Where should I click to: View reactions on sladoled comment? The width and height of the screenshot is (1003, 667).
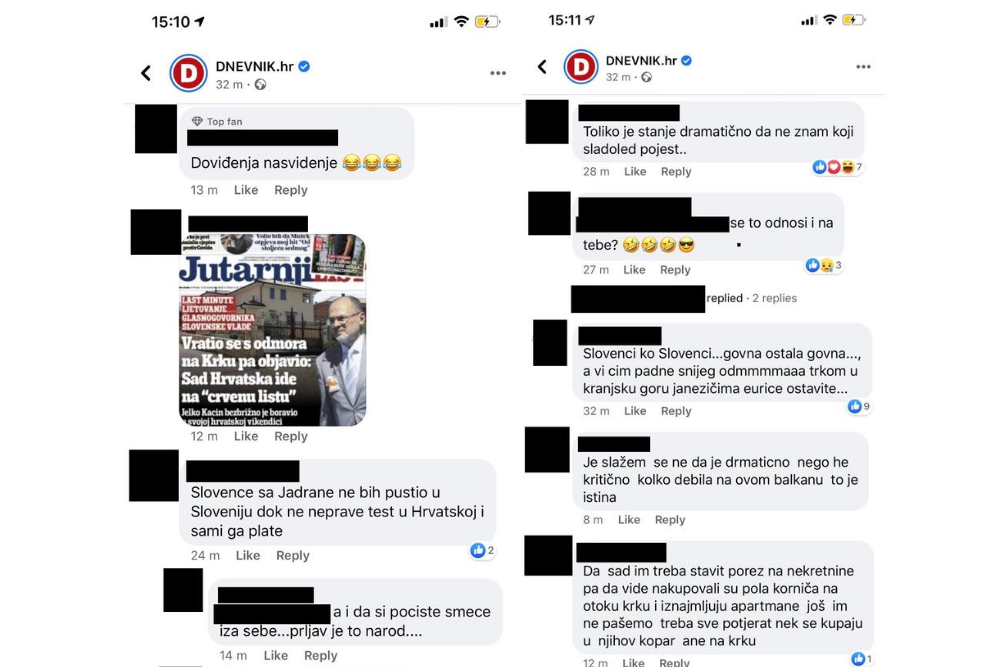pyautogui.click(x=837, y=167)
